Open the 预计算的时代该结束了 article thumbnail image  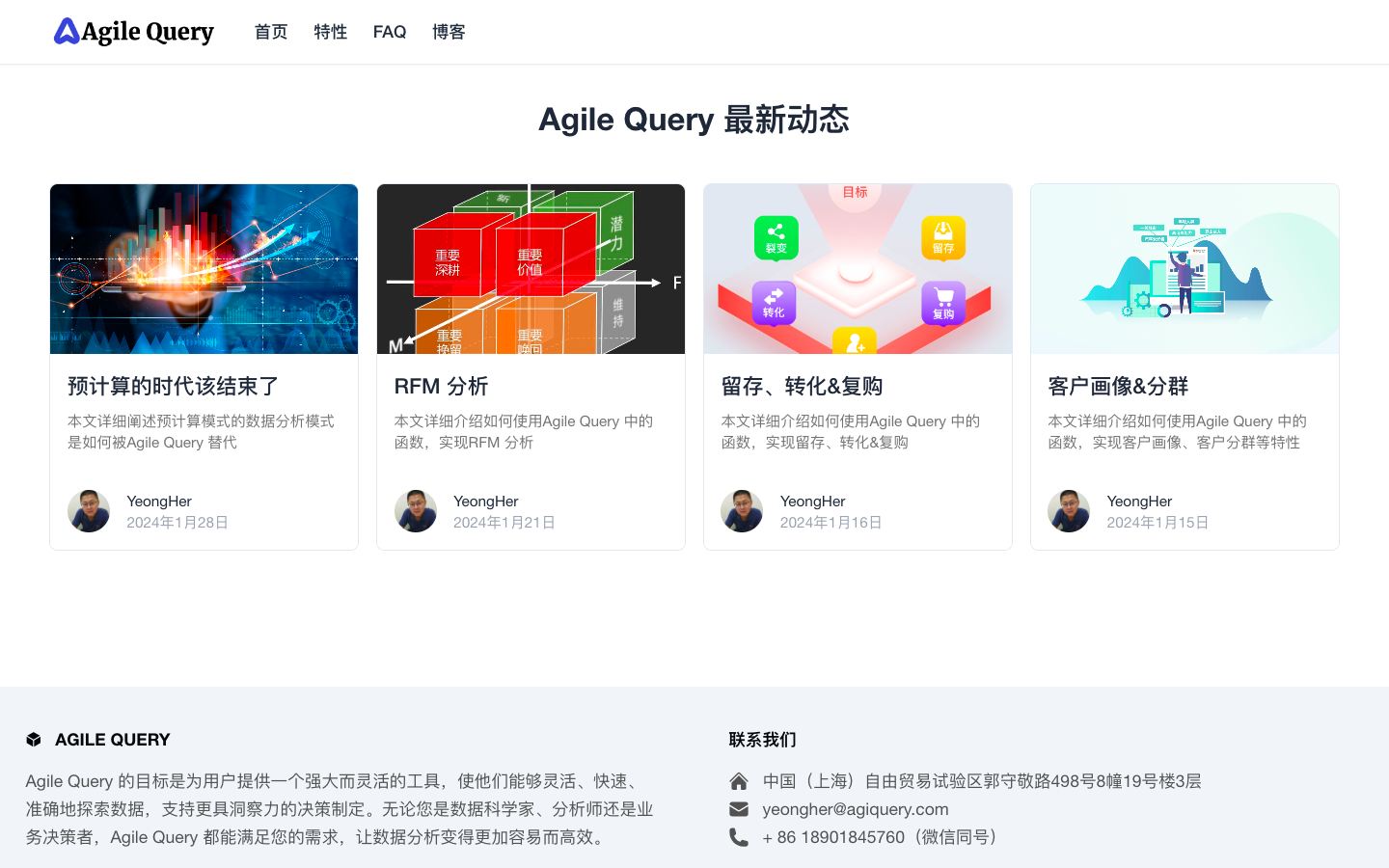[204, 269]
